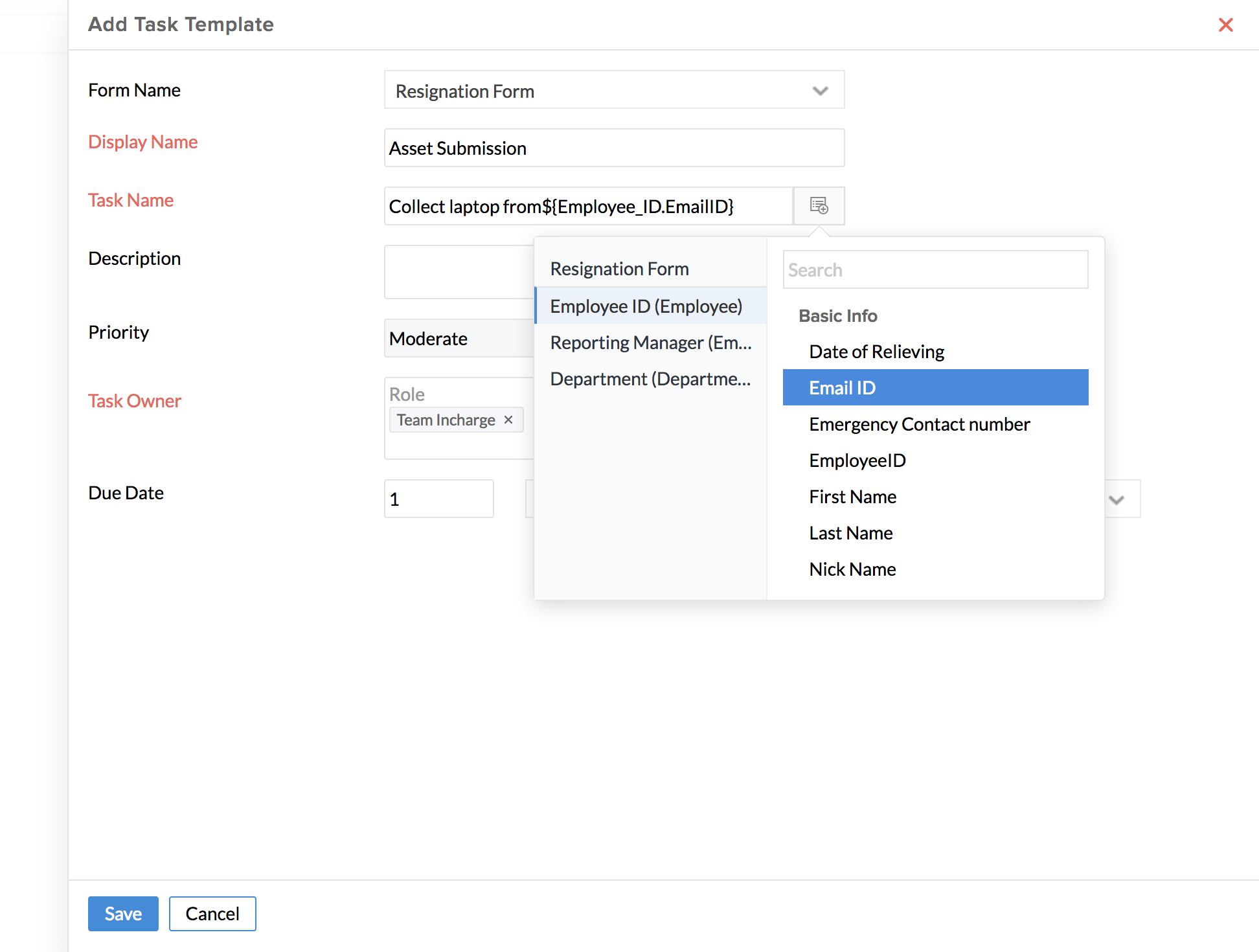Pick the Email ID field option
The width and height of the screenshot is (1259, 952).
point(935,387)
